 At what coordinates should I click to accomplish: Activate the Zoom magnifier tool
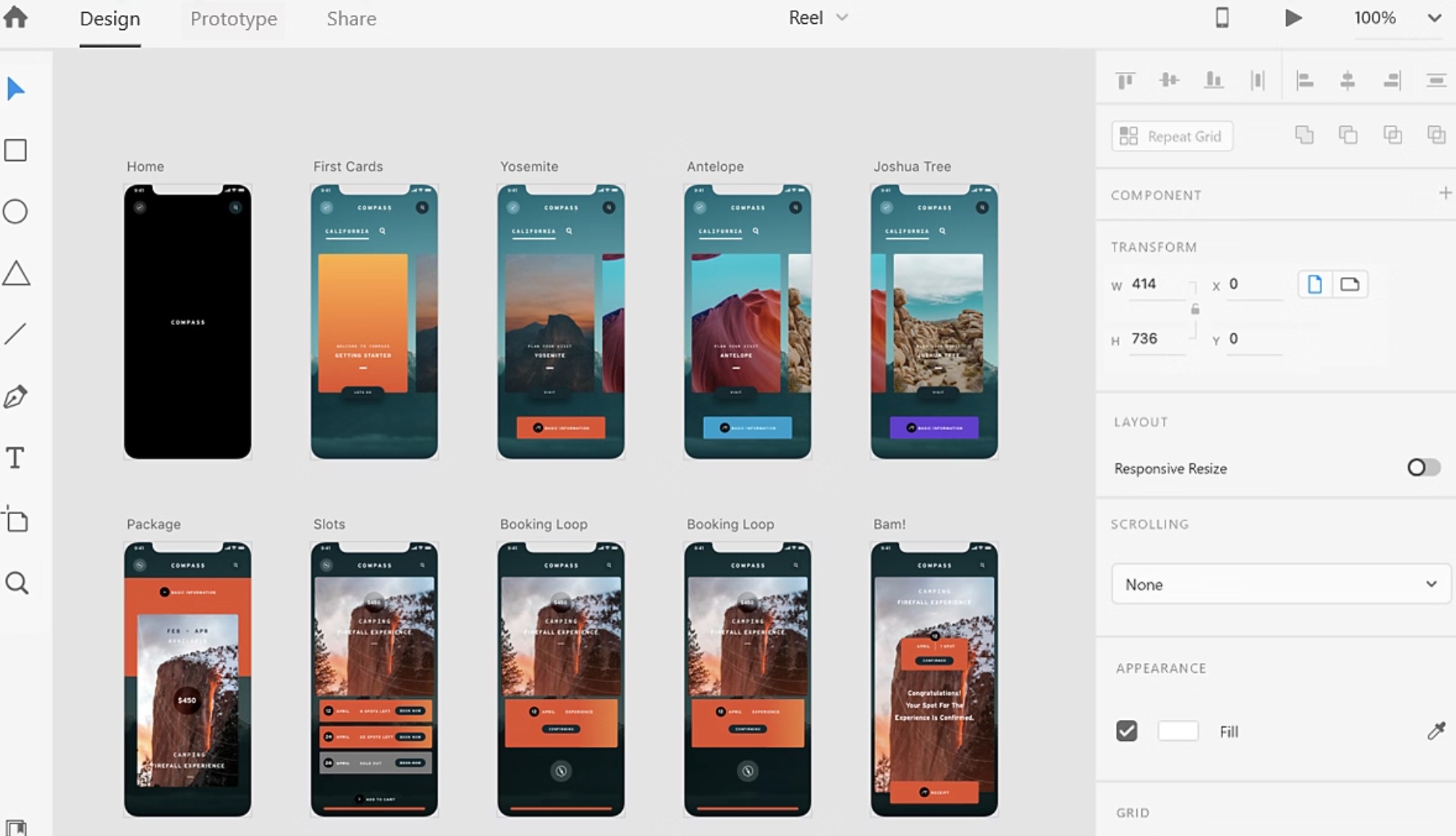coord(16,583)
